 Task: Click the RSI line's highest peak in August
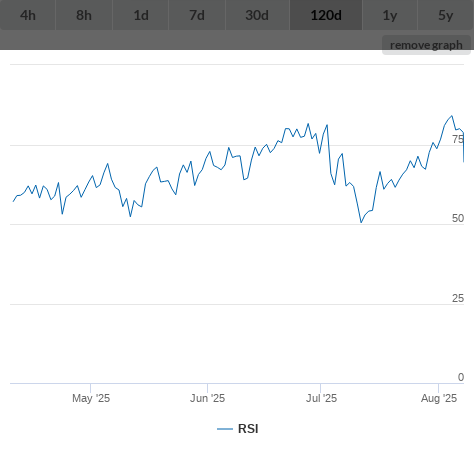(x=452, y=116)
